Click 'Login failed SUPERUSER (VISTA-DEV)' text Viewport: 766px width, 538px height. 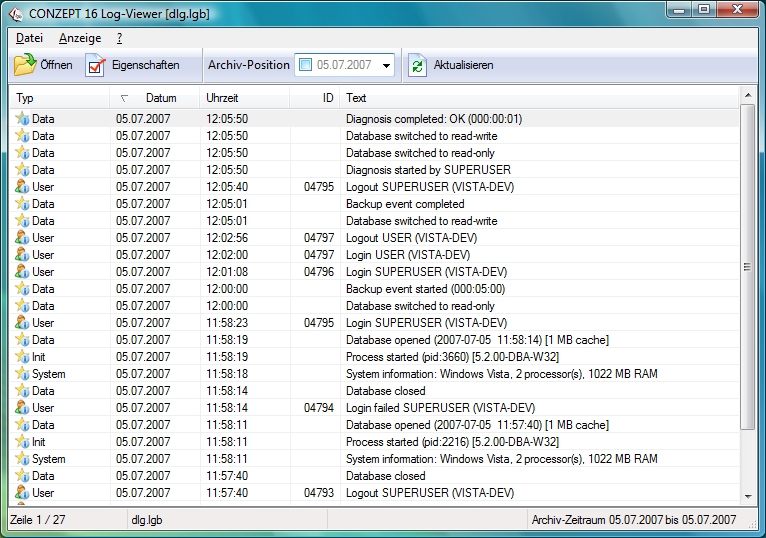440,408
